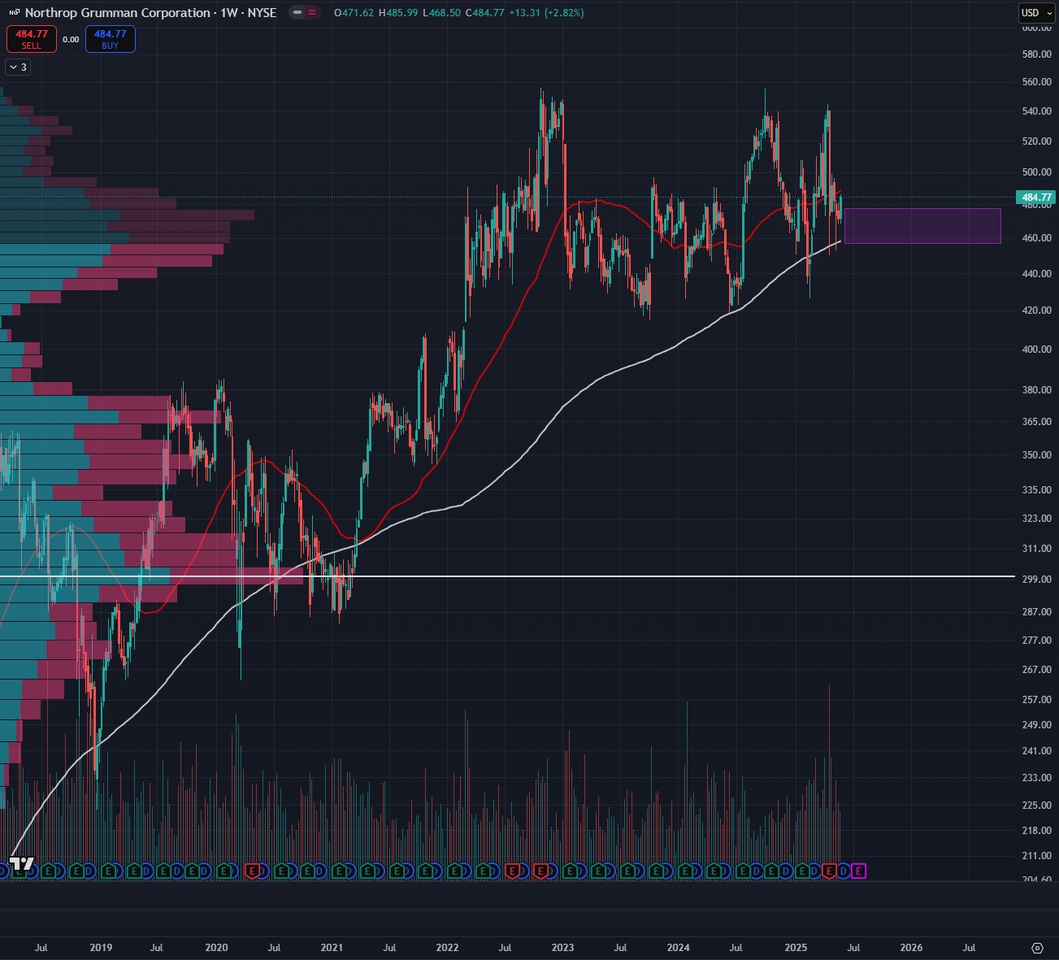Click the blue 484.77 BUY button

pos(110,39)
